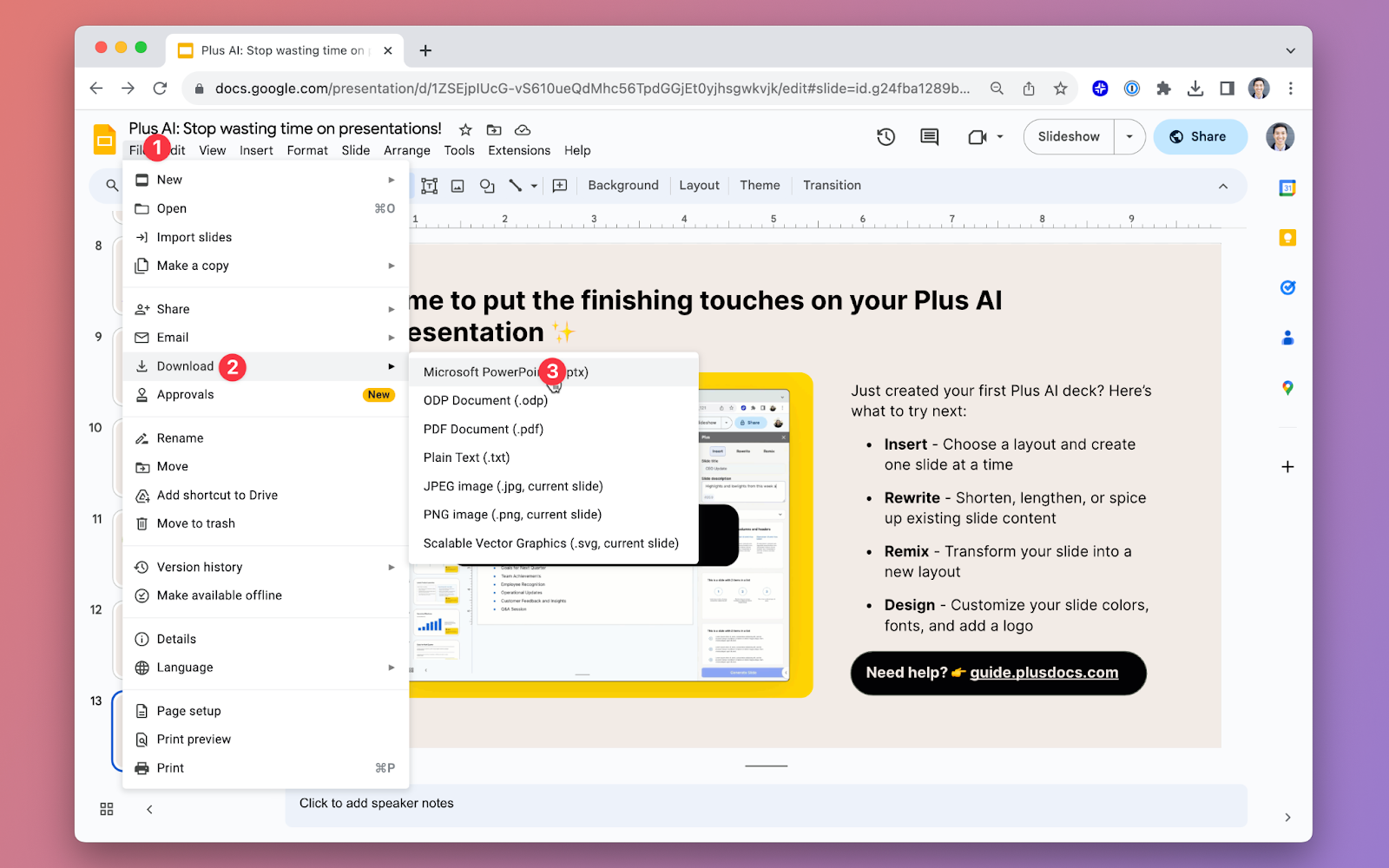This screenshot has height=868, width=1389.
Task: Click Import slides in the File menu
Action: (x=266, y=237)
